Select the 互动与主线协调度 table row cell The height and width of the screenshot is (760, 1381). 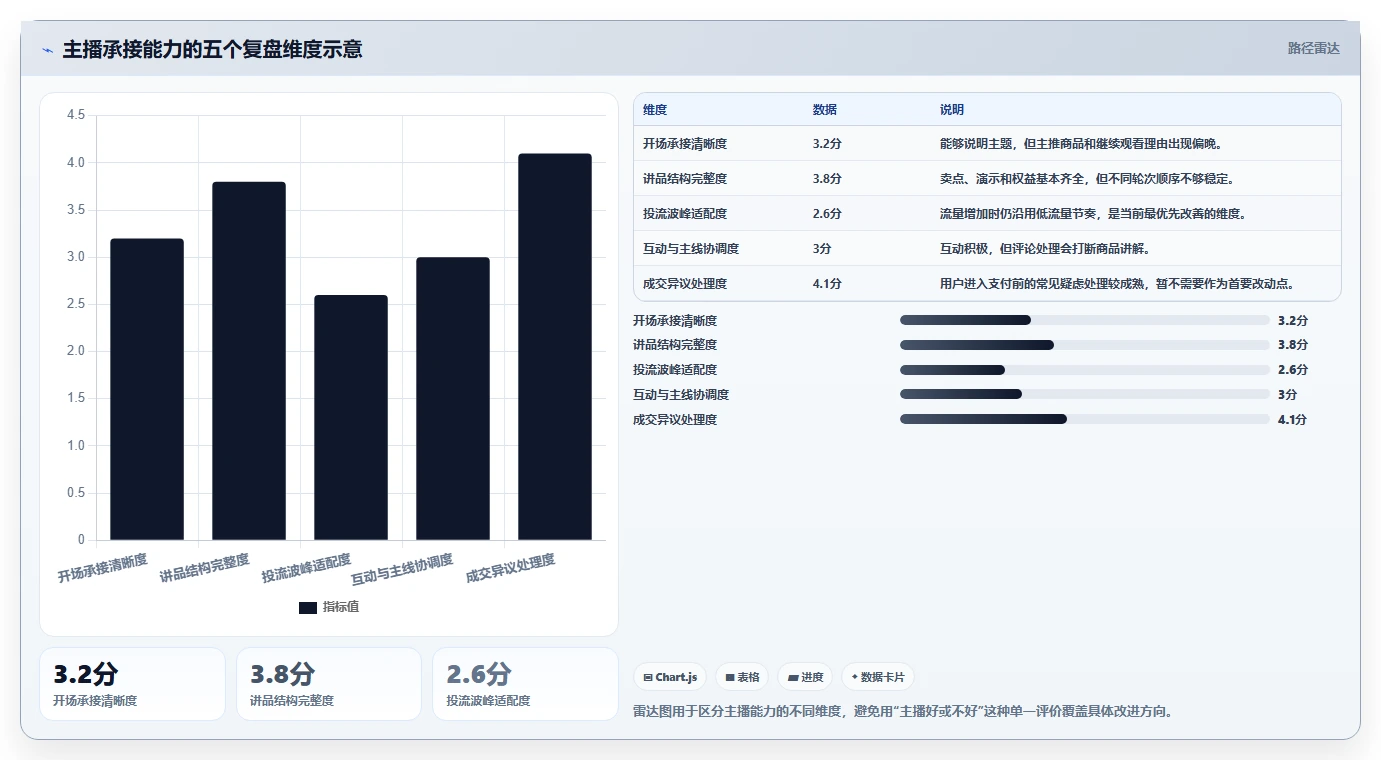[x=691, y=249]
